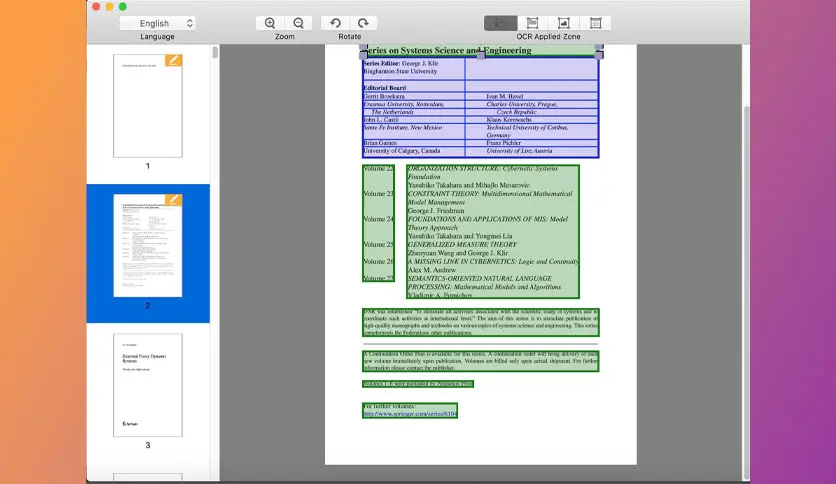Zoom out with the magnifier minus icon
Image resolution: width=836 pixels, height=484 pixels.
299,23
